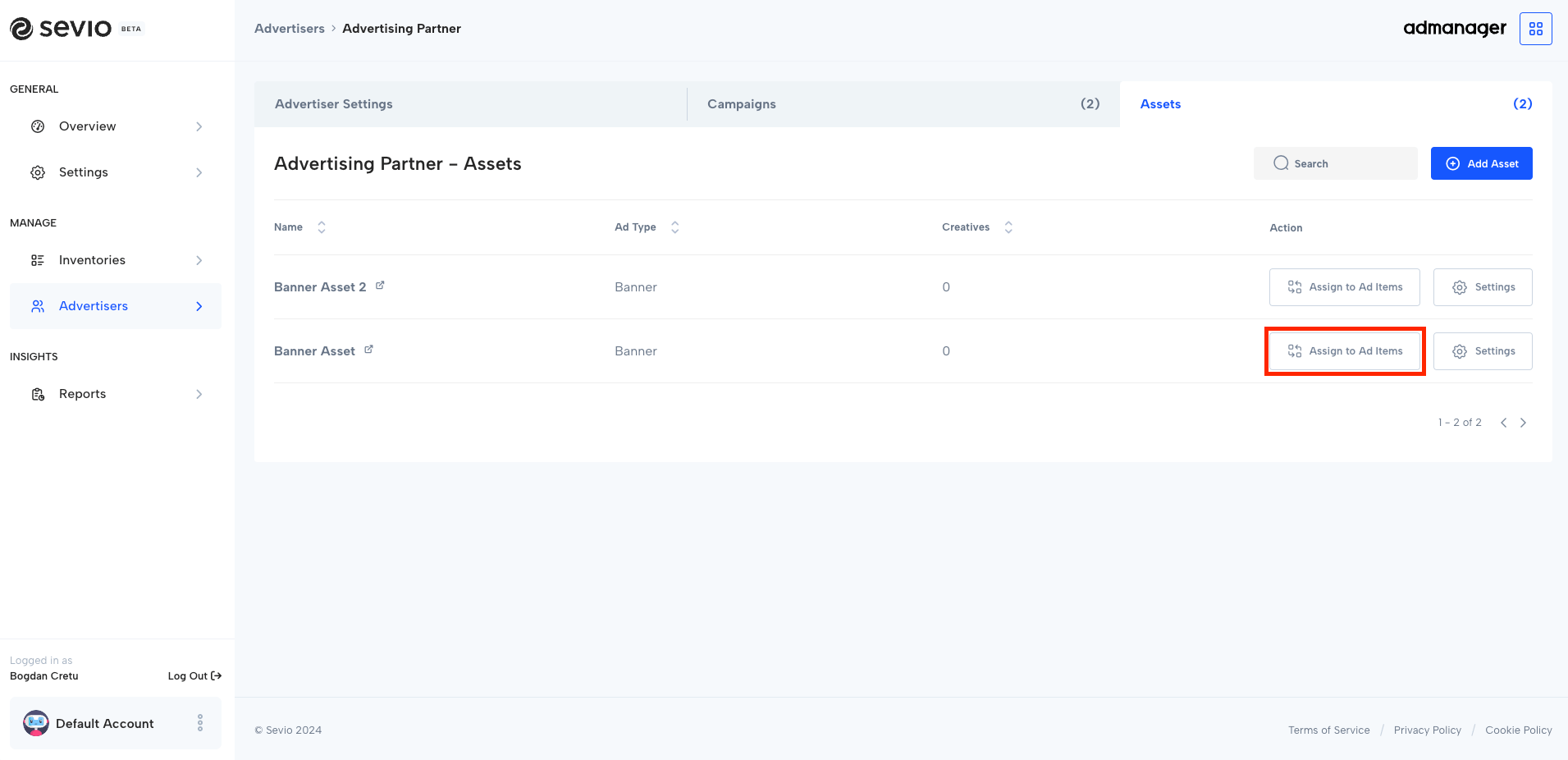1568x760 pixels.
Task: Click the Log Out link
Action: pyautogui.click(x=194, y=676)
